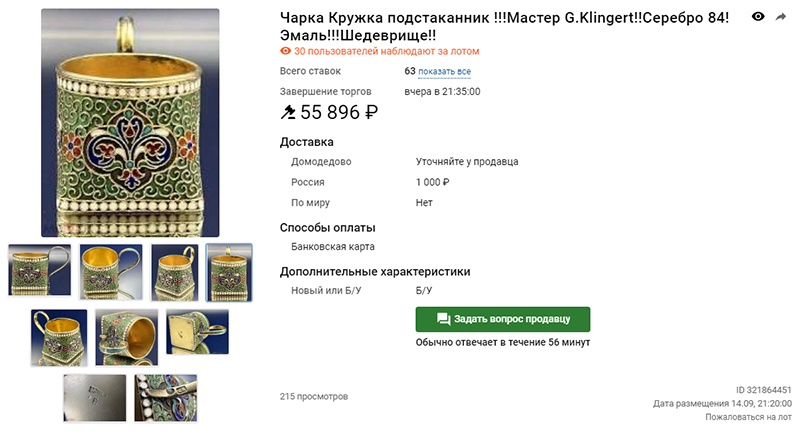
Task: Toggle the watch-lot eye icon beside title
Action: (x=758, y=16)
